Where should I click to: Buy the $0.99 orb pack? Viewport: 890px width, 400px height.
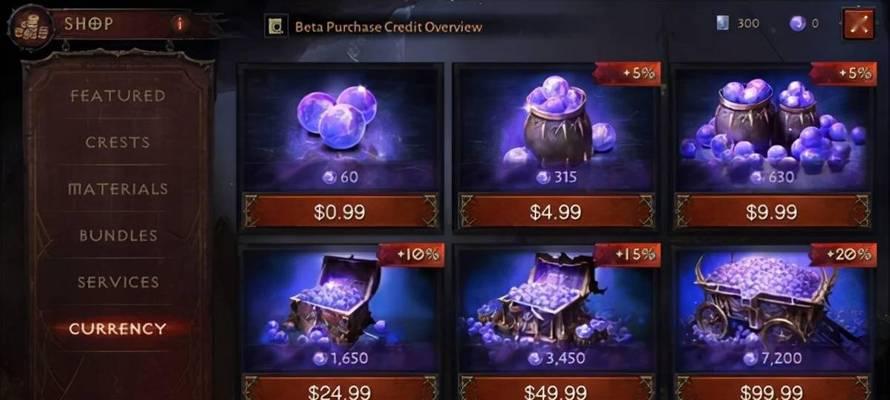coord(341,212)
